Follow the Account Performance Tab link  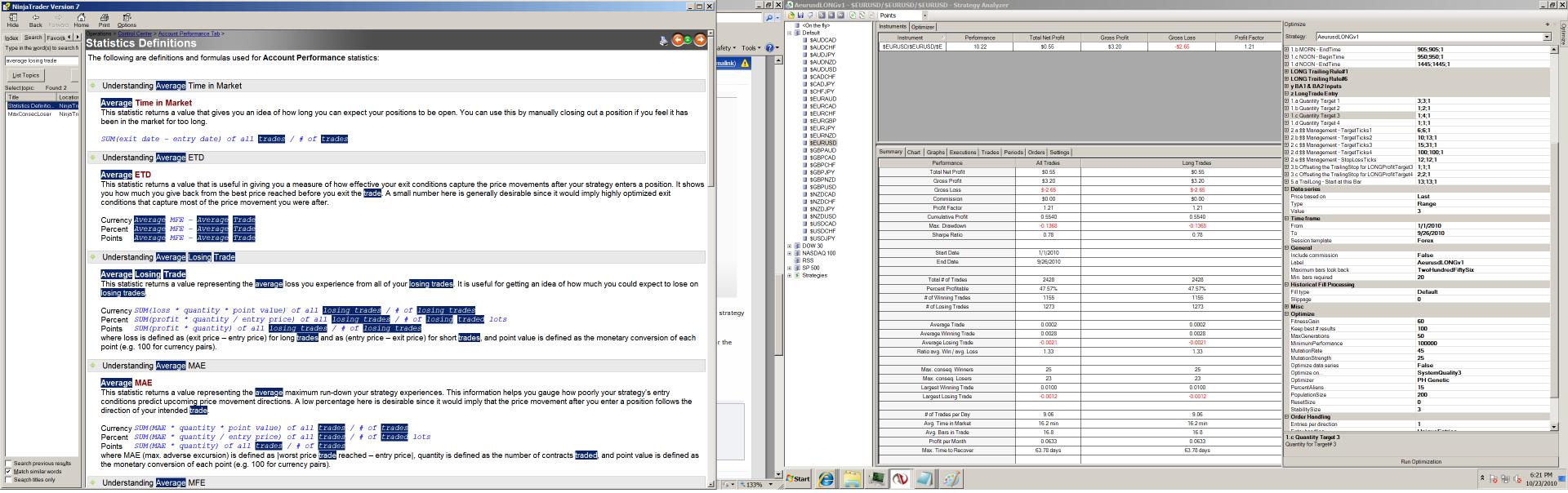tap(189, 34)
